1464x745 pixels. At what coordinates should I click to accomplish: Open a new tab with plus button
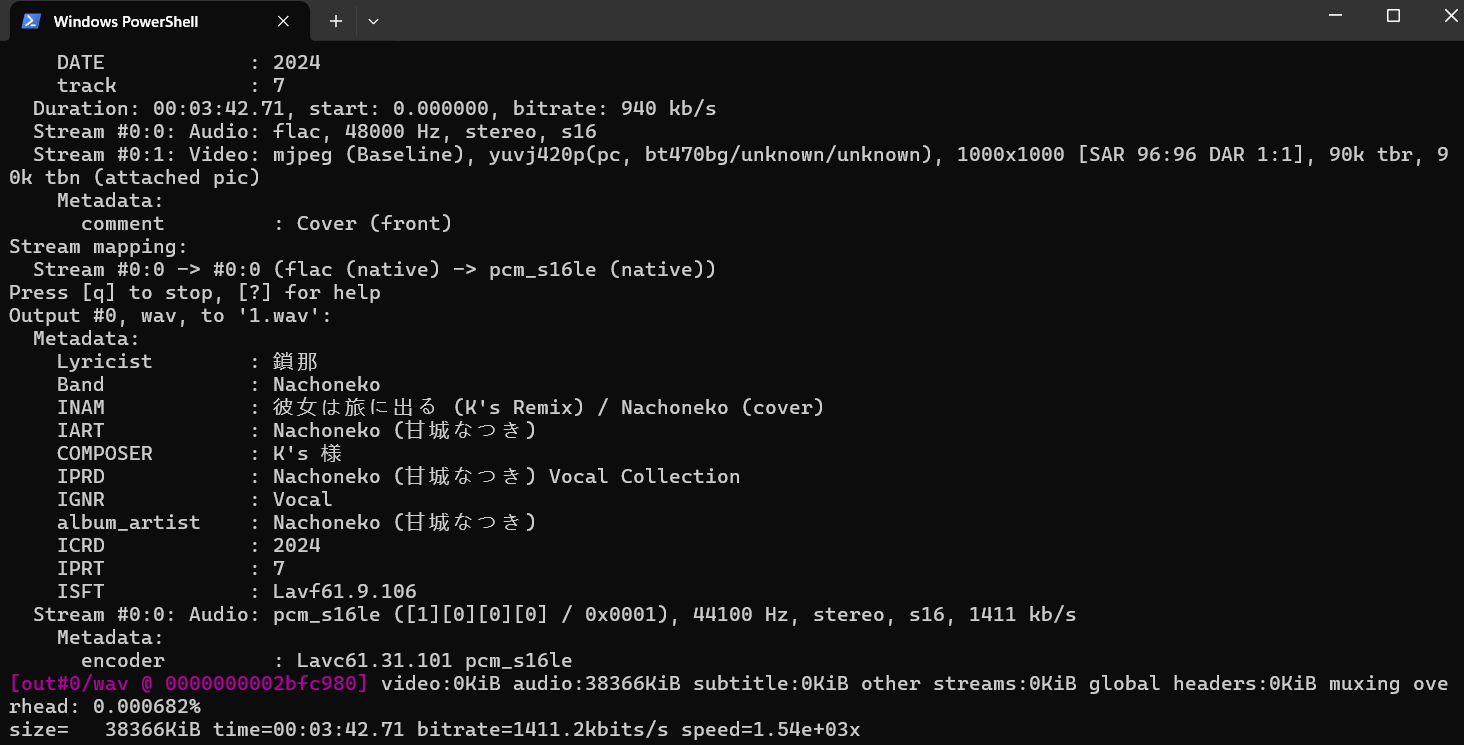click(336, 21)
